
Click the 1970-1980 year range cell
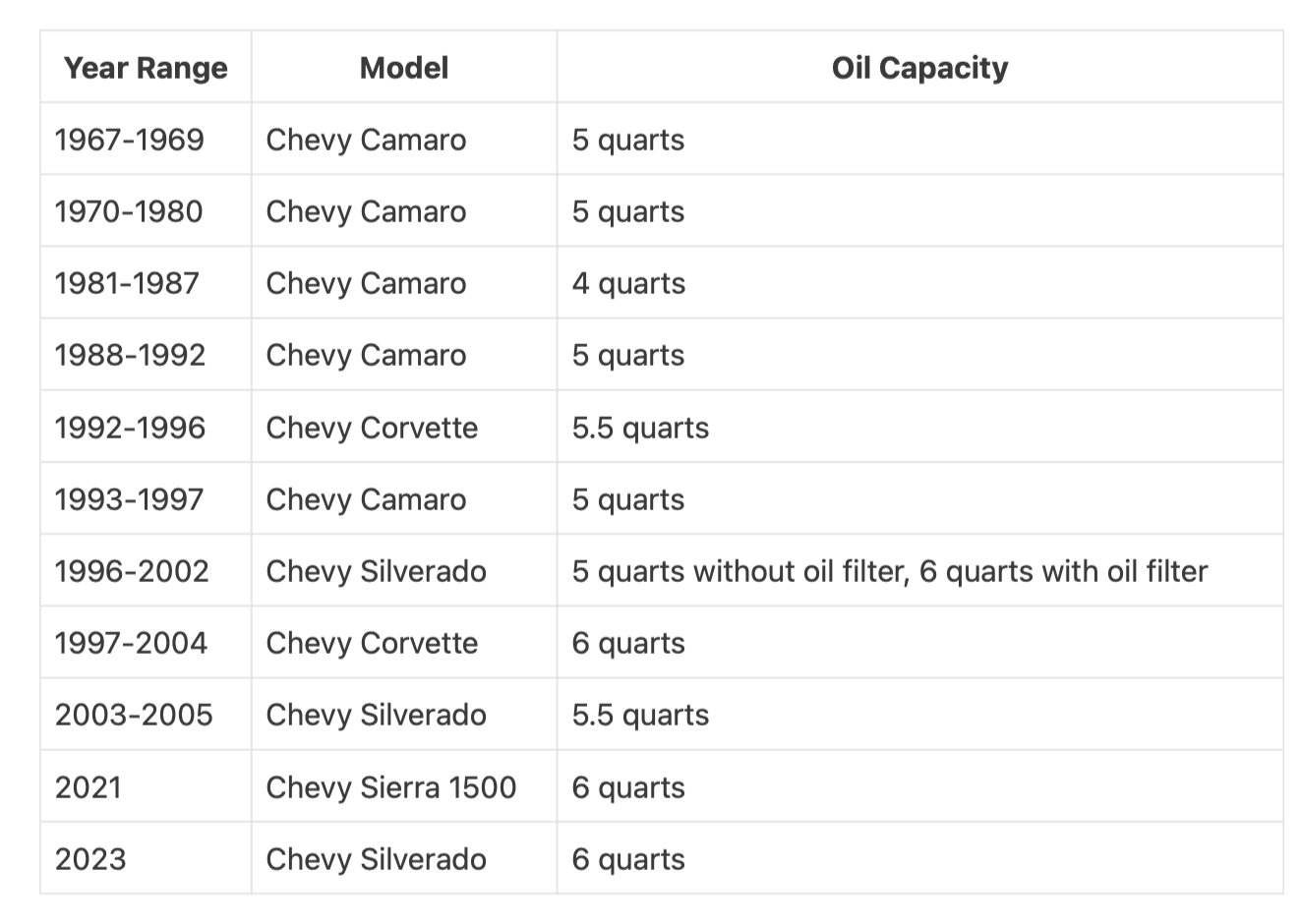[x=129, y=211]
